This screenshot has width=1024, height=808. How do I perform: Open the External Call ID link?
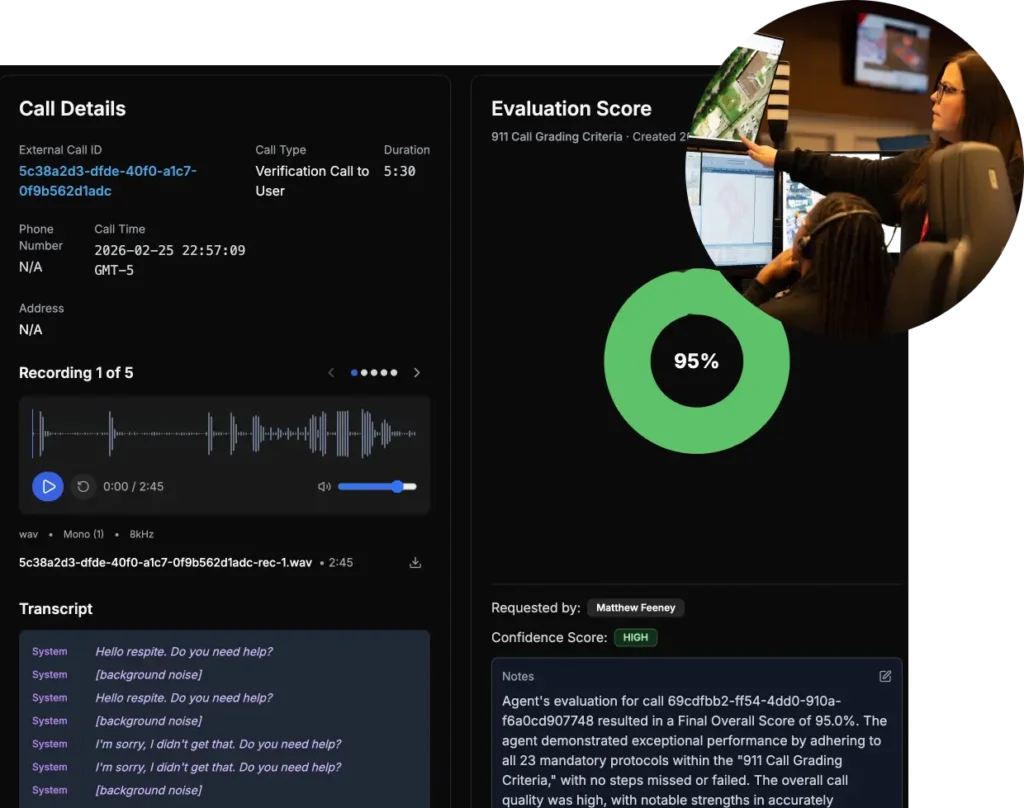pos(108,181)
